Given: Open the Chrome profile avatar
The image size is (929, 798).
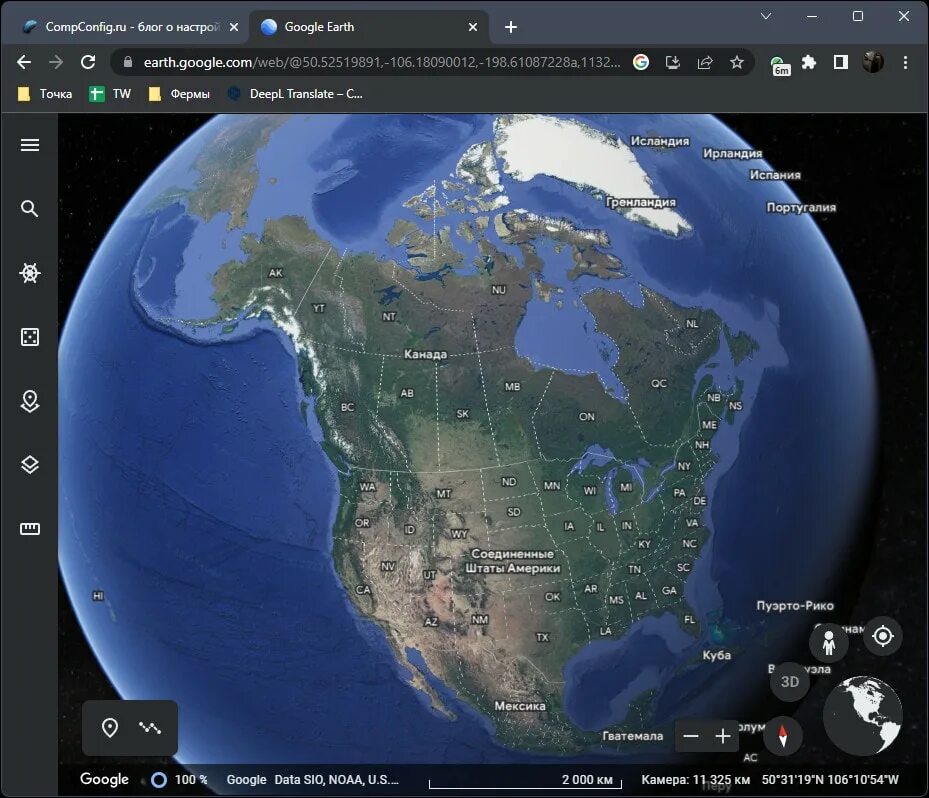Looking at the screenshot, I should coord(873,62).
